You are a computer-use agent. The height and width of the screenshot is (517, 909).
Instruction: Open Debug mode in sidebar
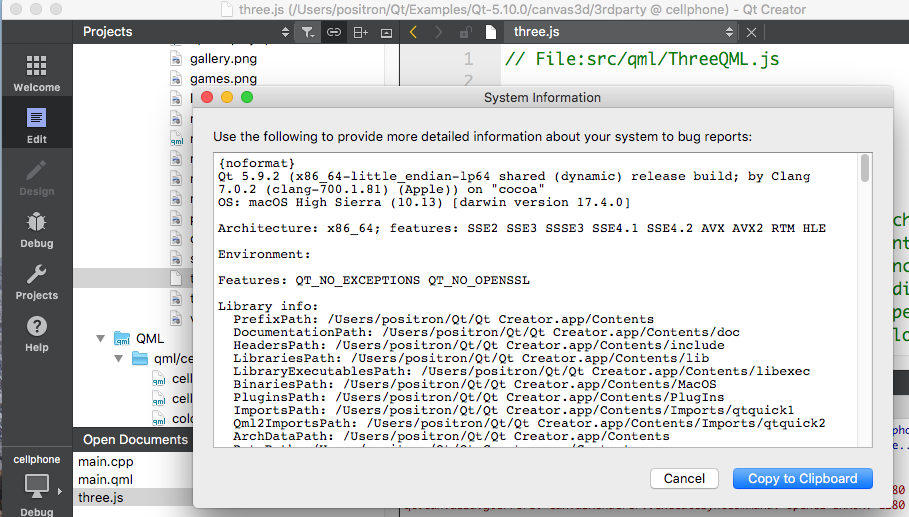(x=36, y=229)
